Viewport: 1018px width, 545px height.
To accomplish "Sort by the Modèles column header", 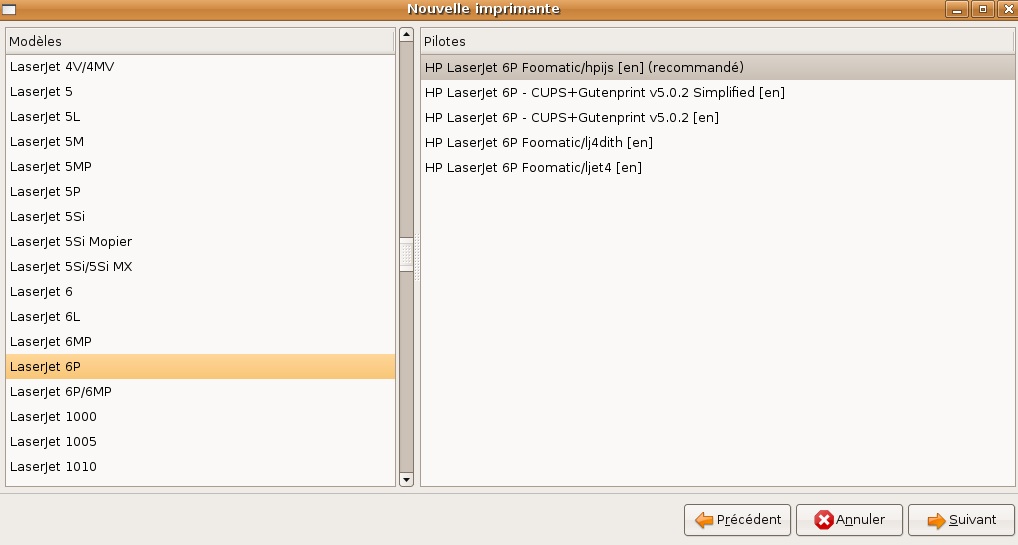I will pos(200,41).
